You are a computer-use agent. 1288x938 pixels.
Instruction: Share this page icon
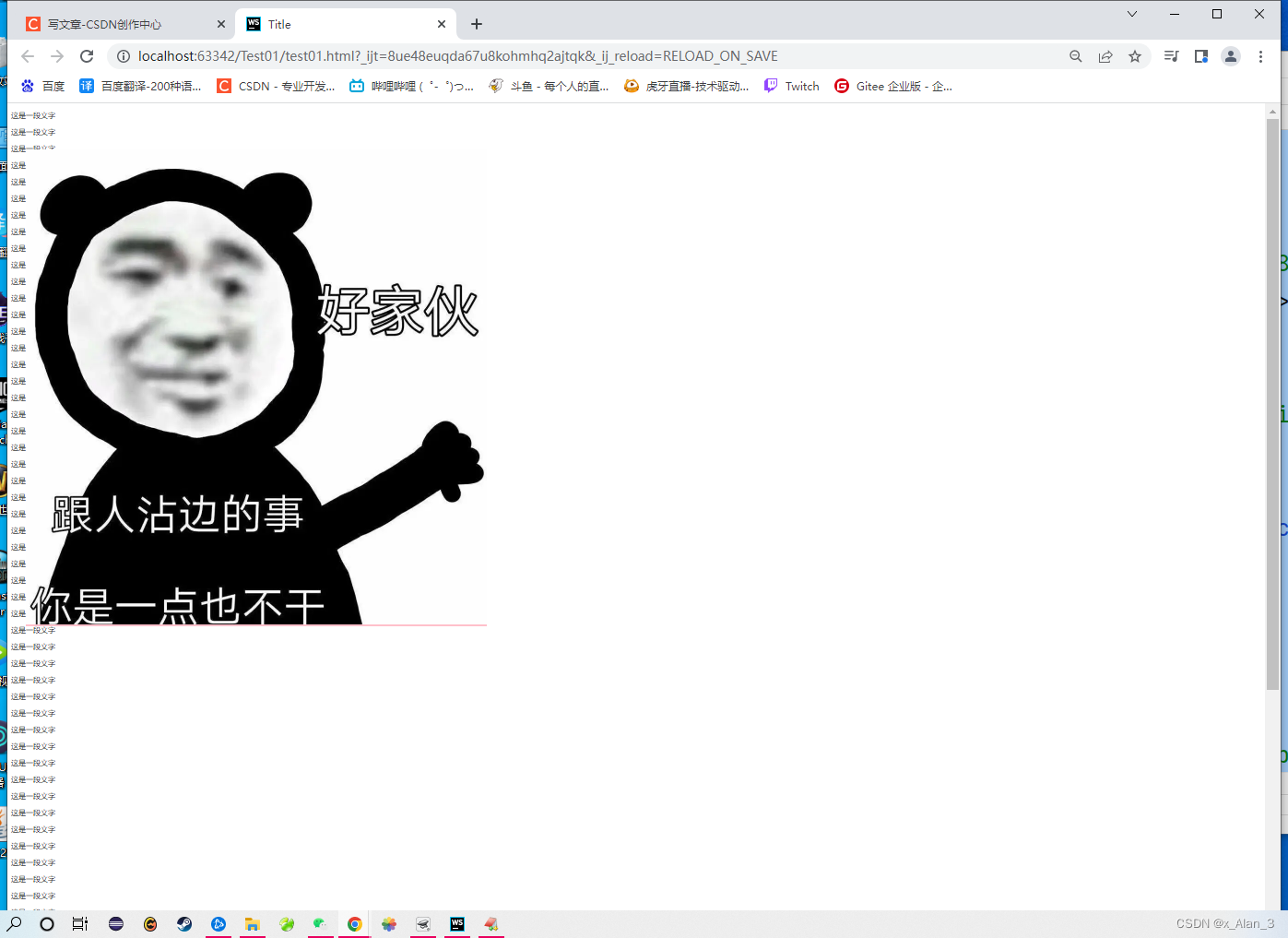[1105, 56]
